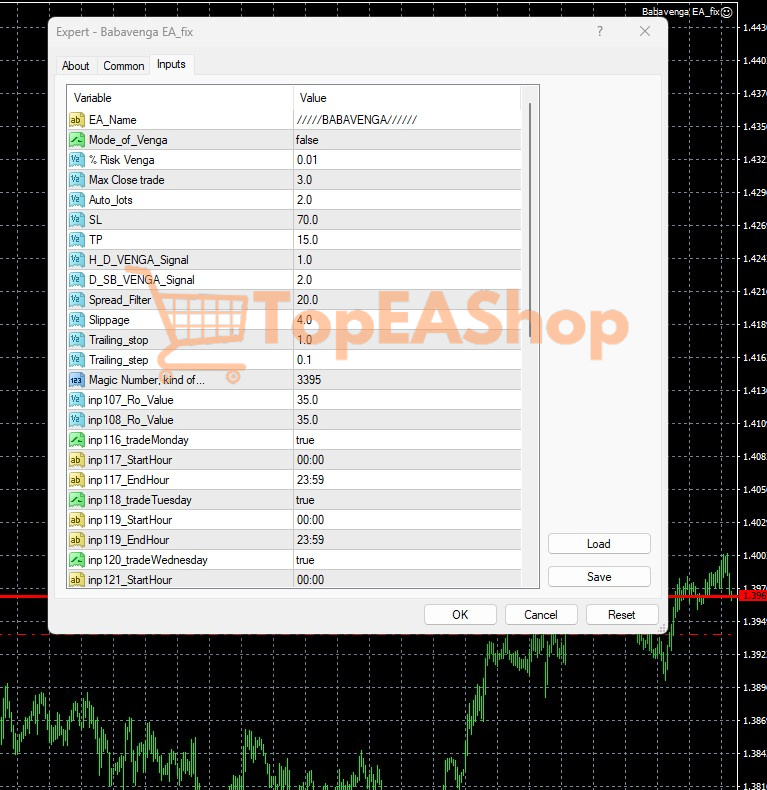Click the Magic Number integer type icon
This screenshot has width=767, height=790.
(77, 380)
